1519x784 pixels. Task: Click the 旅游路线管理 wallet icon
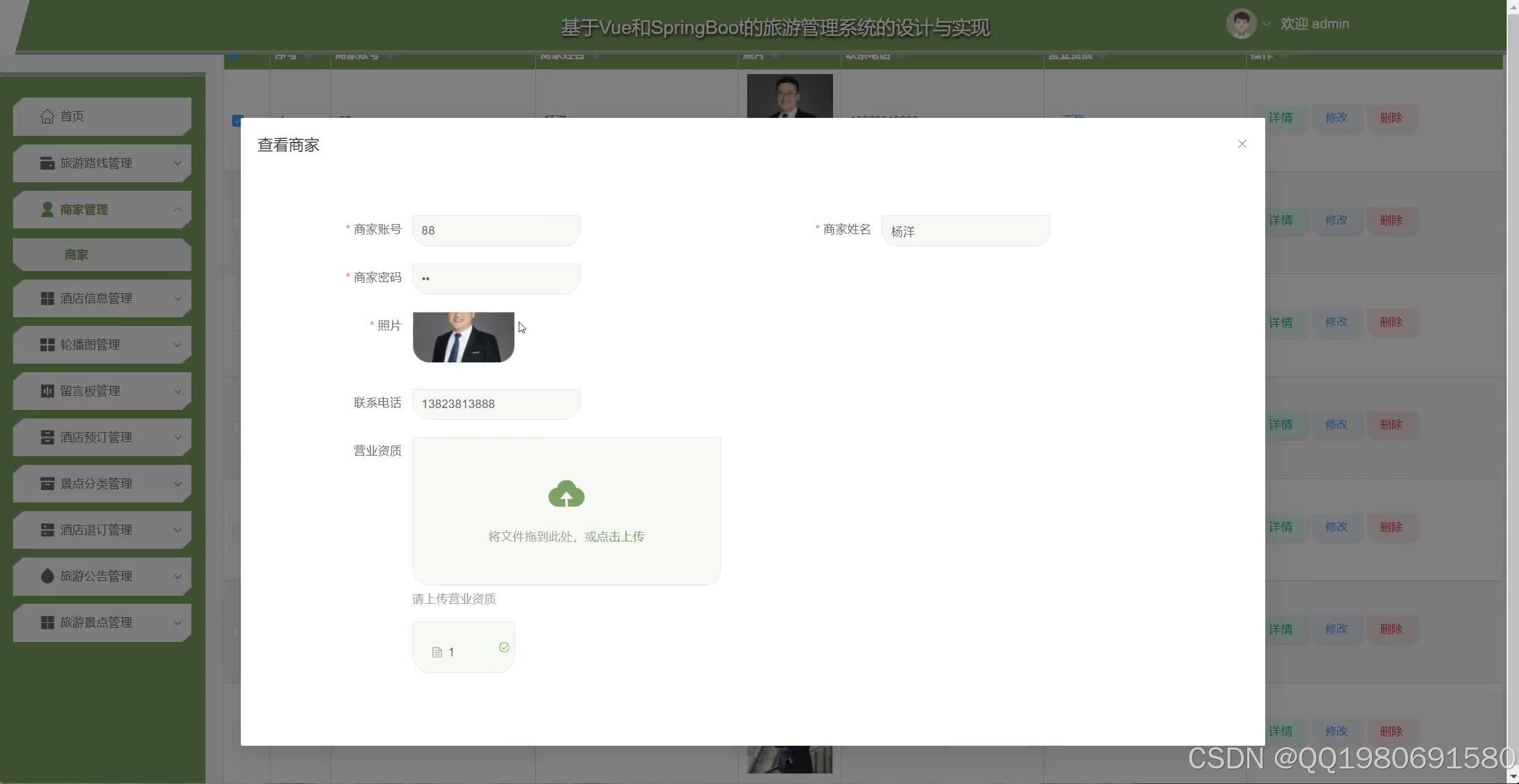pos(47,163)
